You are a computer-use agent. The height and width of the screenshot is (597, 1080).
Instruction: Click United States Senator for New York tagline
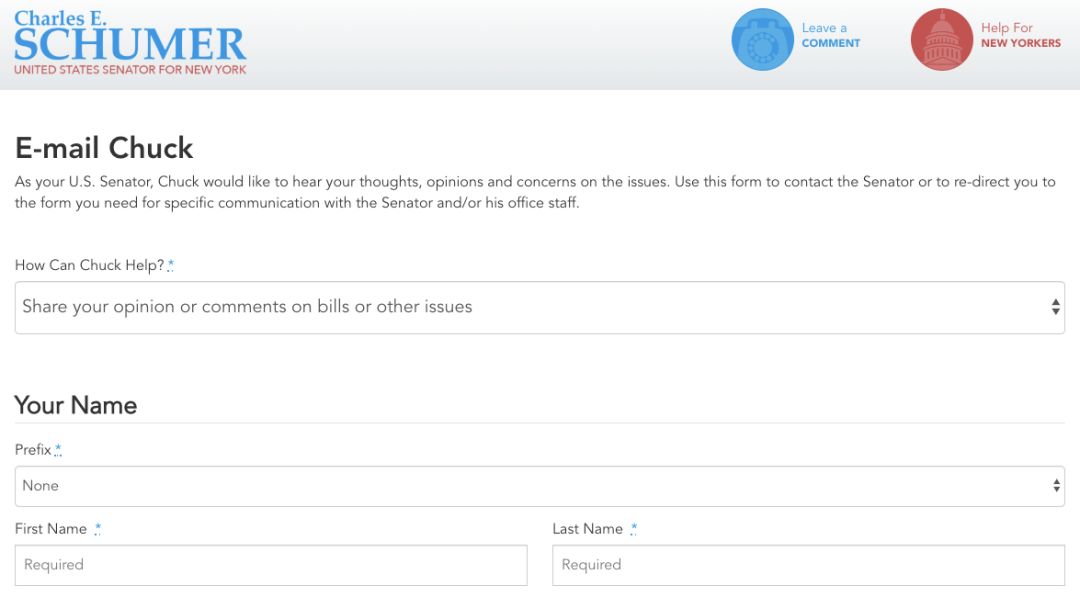click(x=130, y=70)
